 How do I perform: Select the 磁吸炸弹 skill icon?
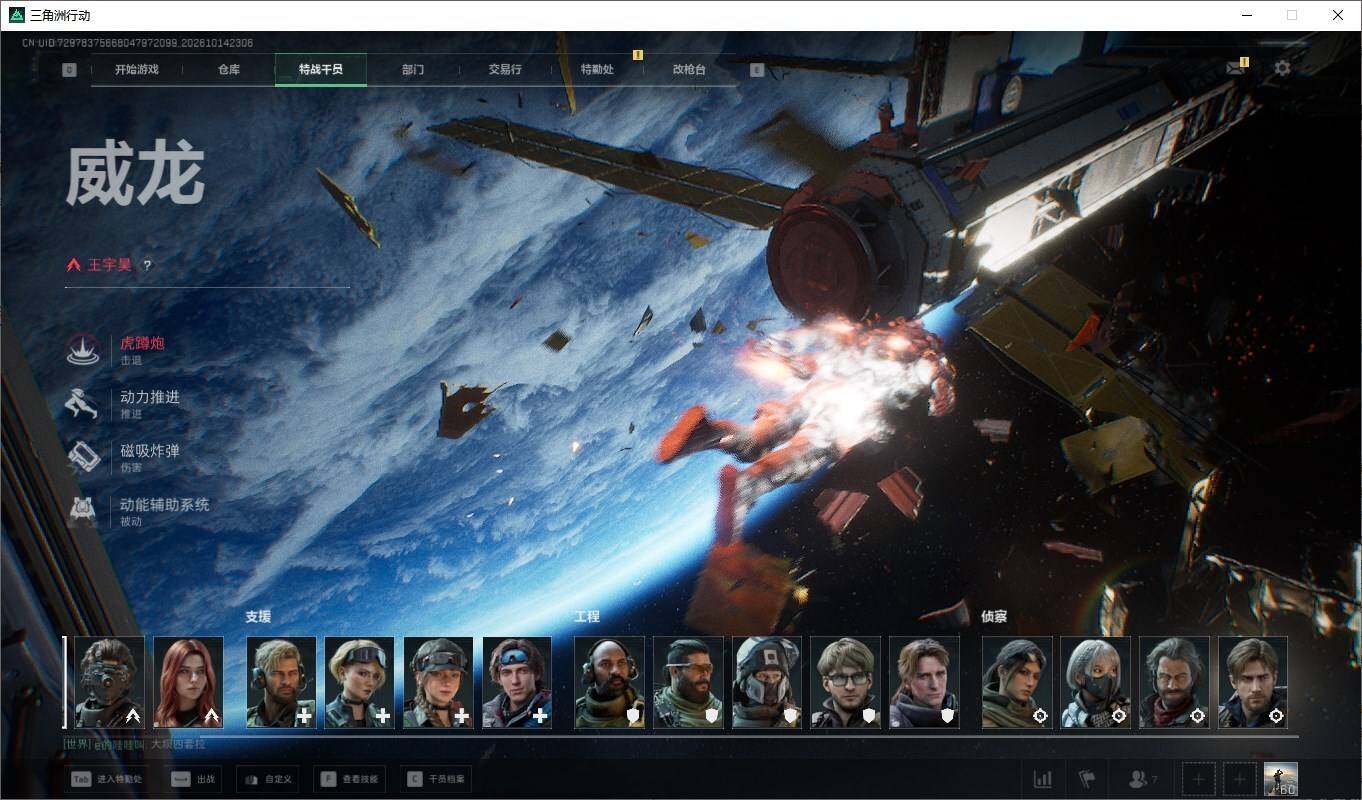[x=83, y=457]
